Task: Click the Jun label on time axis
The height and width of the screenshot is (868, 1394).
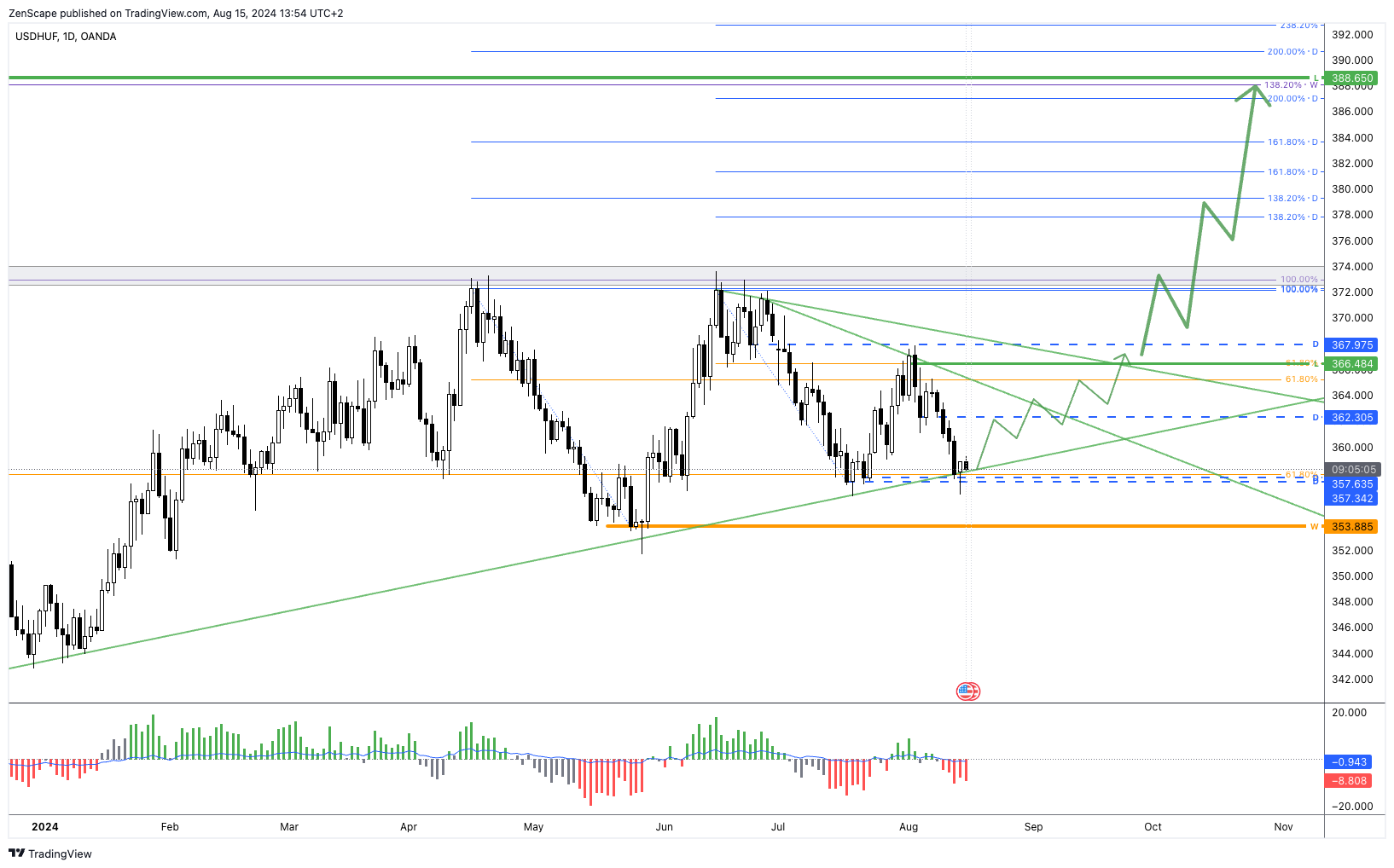Action: [x=665, y=827]
